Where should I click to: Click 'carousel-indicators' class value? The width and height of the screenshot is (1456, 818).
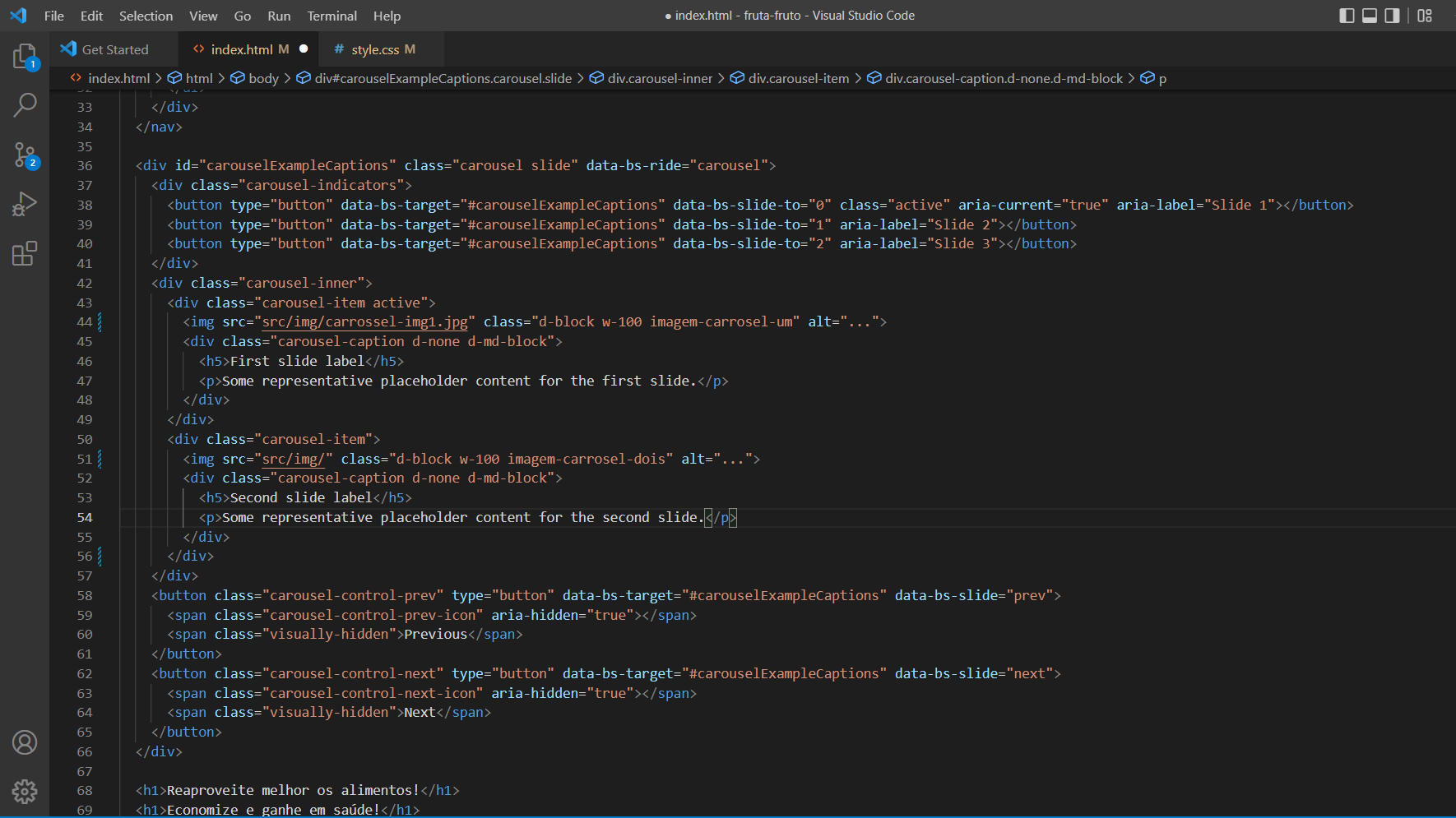coord(321,185)
